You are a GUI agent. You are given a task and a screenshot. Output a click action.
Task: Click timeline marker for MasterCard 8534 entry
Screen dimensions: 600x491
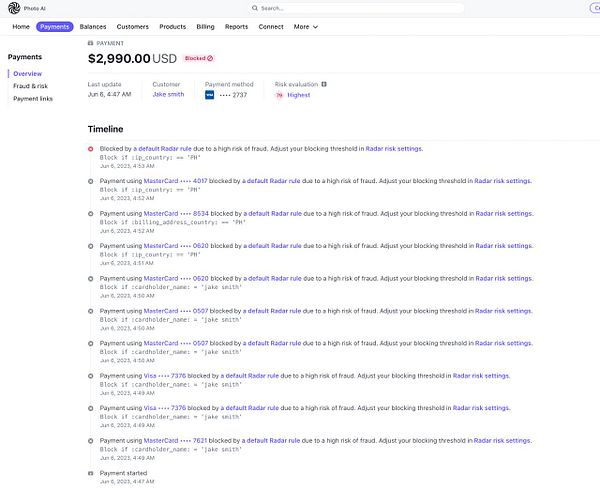coord(91,214)
